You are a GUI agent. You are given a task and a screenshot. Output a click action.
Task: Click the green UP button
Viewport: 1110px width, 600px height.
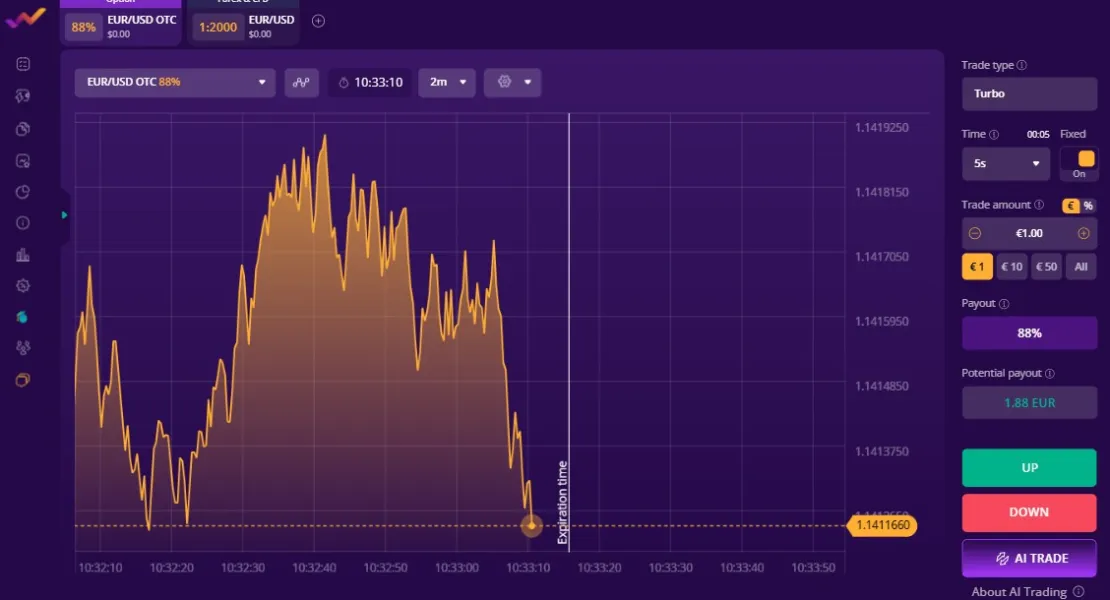point(1029,468)
